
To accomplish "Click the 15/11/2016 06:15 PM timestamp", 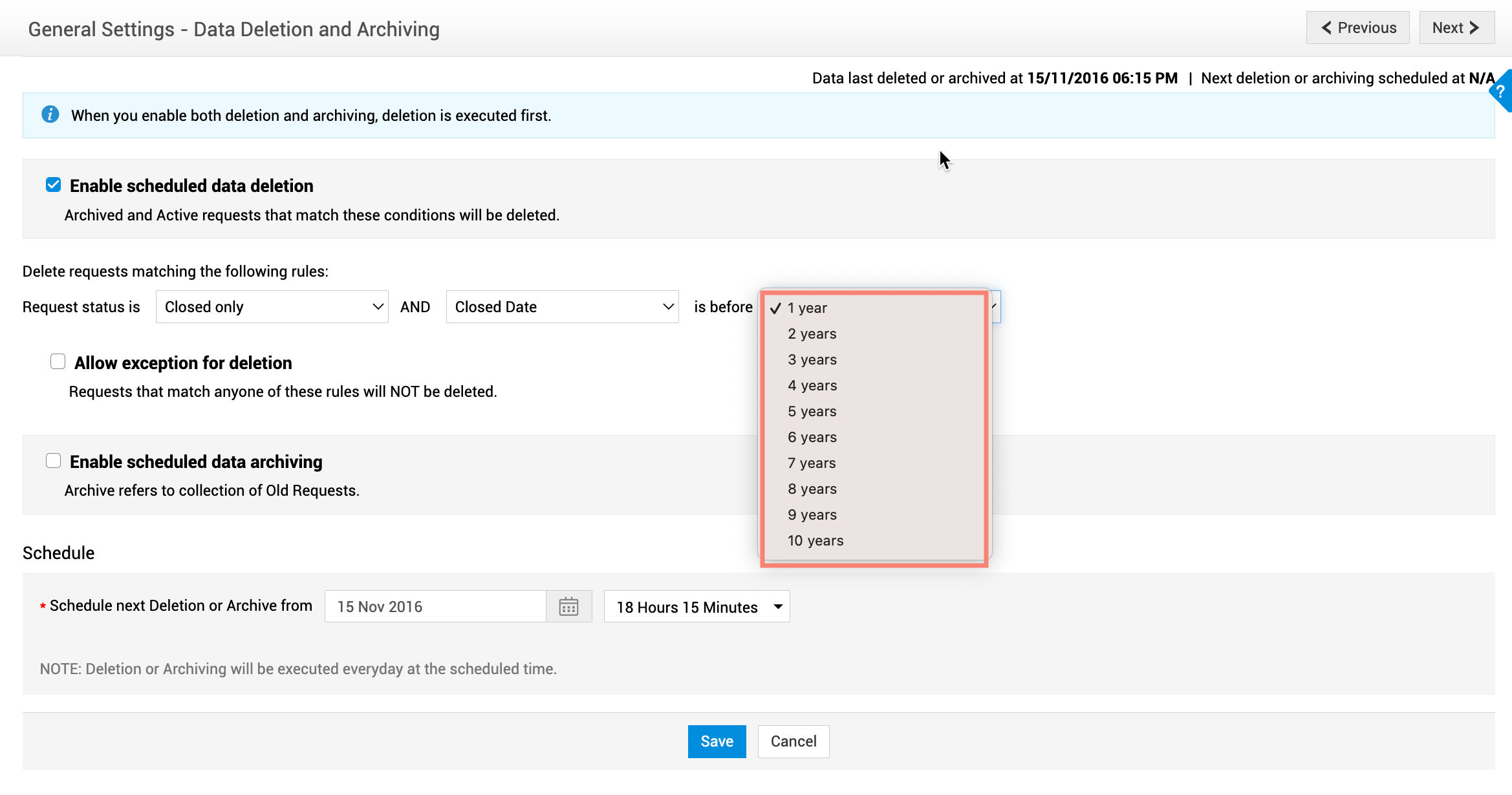I will [1102, 78].
